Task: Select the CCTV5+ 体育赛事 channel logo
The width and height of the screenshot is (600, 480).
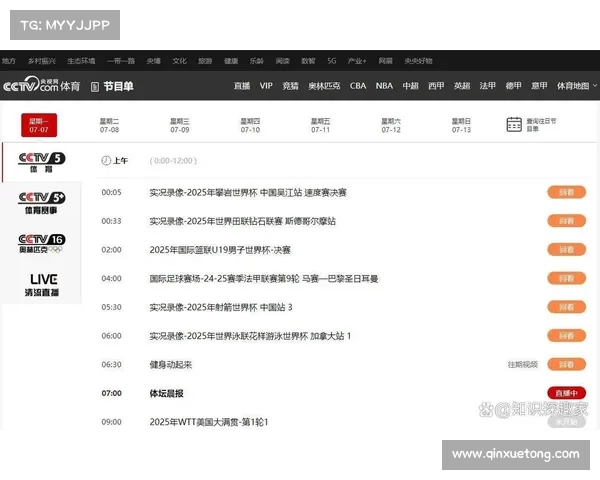Action: point(42,203)
